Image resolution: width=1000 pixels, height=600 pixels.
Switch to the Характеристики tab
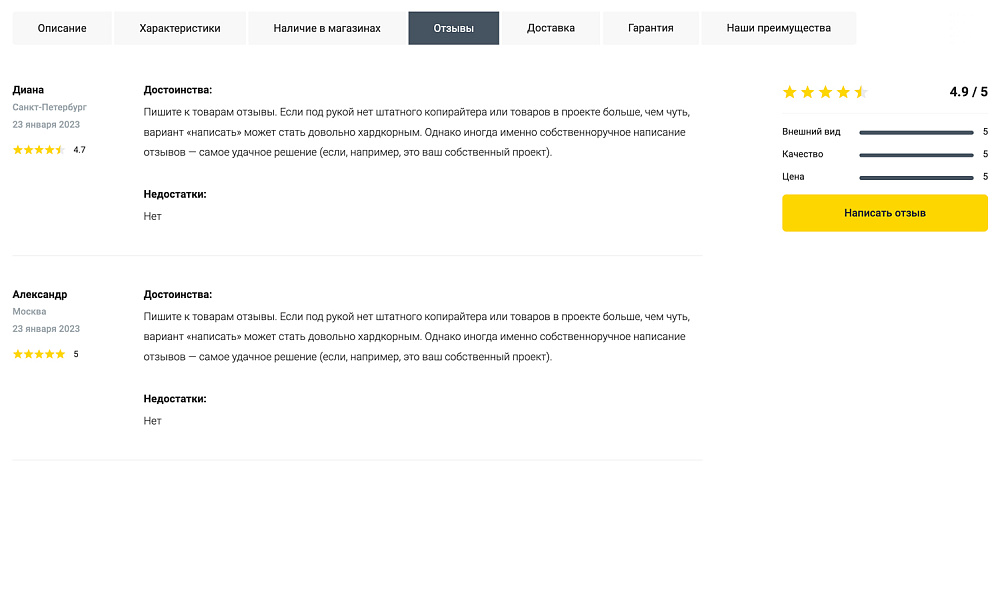[180, 28]
